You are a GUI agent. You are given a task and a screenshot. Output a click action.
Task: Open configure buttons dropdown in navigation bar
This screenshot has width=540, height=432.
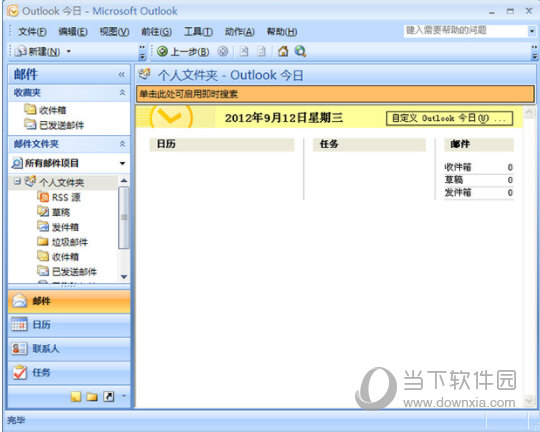pos(124,397)
